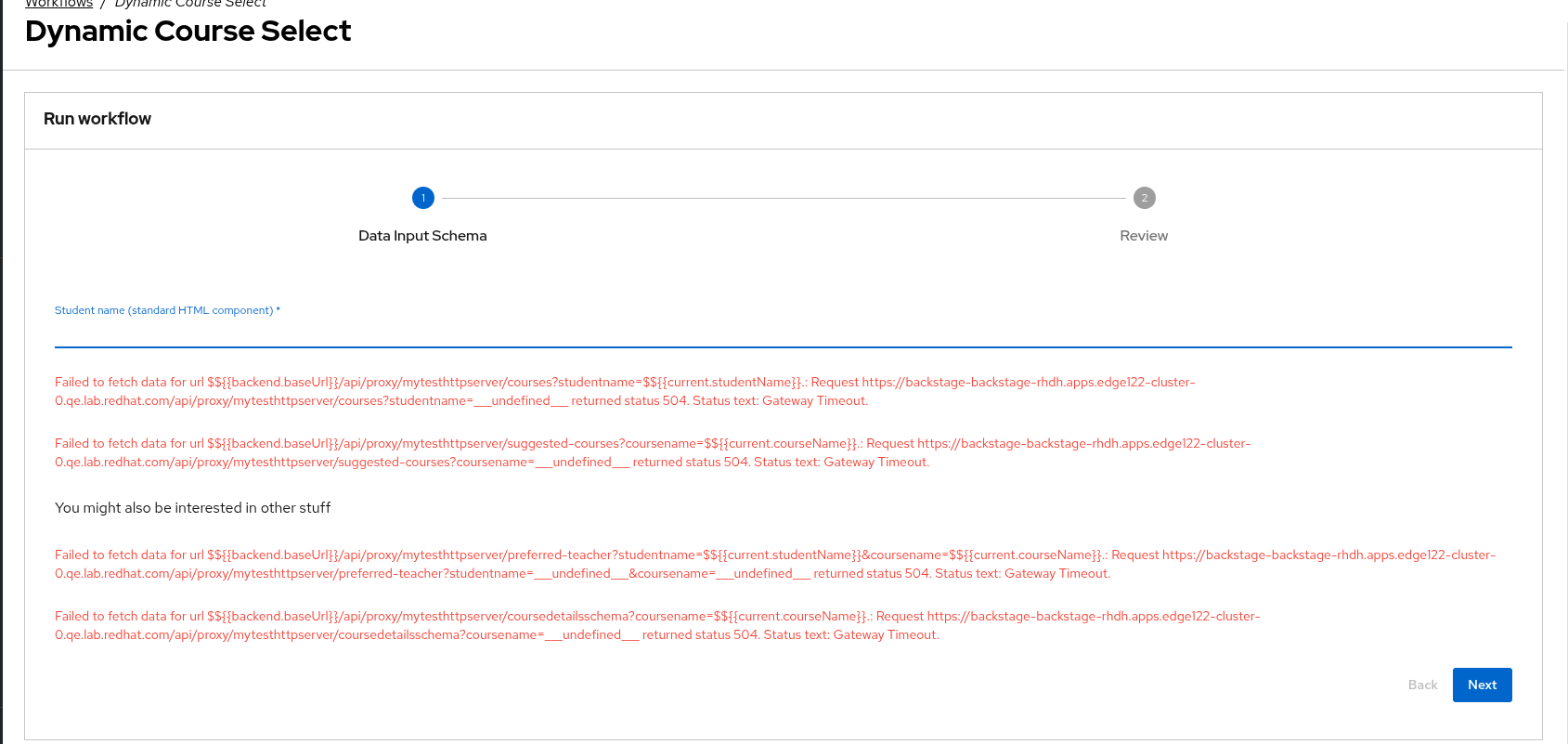The height and width of the screenshot is (744, 1568).
Task: Select the Review step label
Action: click(1144, 236)
